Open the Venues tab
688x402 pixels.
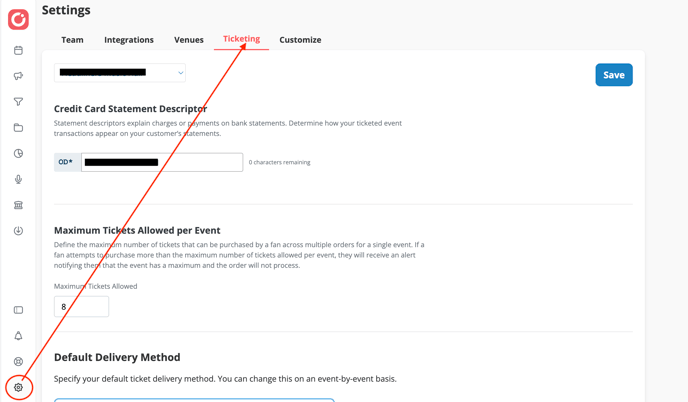189,40
